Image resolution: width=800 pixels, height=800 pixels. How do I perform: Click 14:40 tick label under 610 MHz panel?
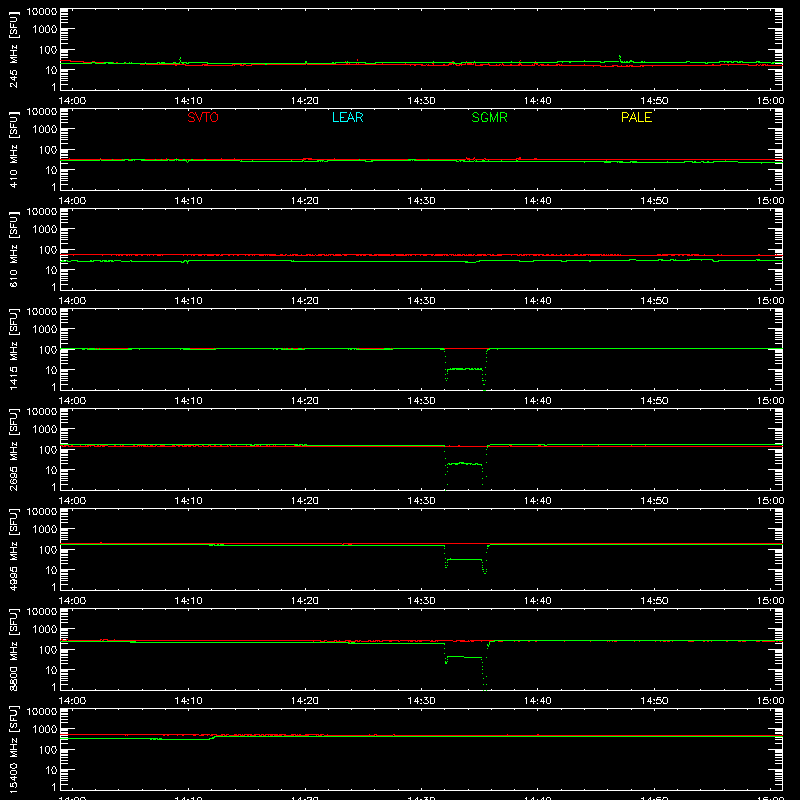(537, 301)
